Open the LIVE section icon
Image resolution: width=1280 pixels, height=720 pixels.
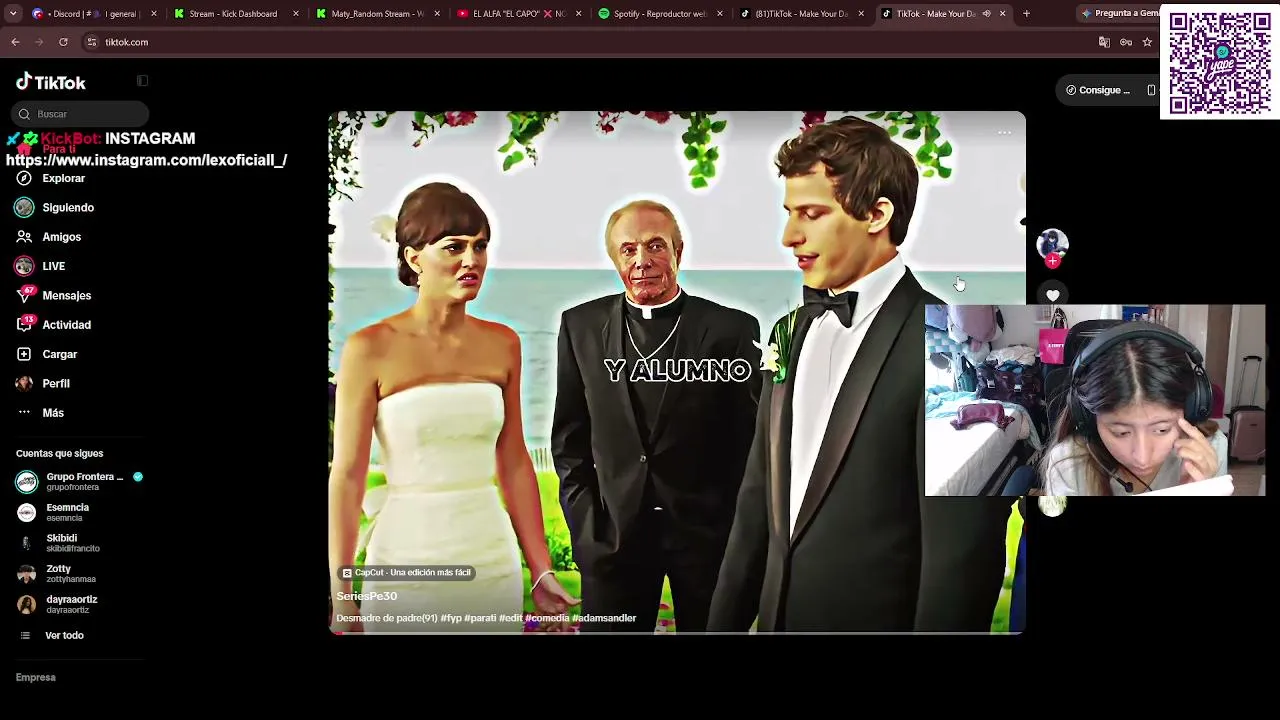tap(24, 266)
